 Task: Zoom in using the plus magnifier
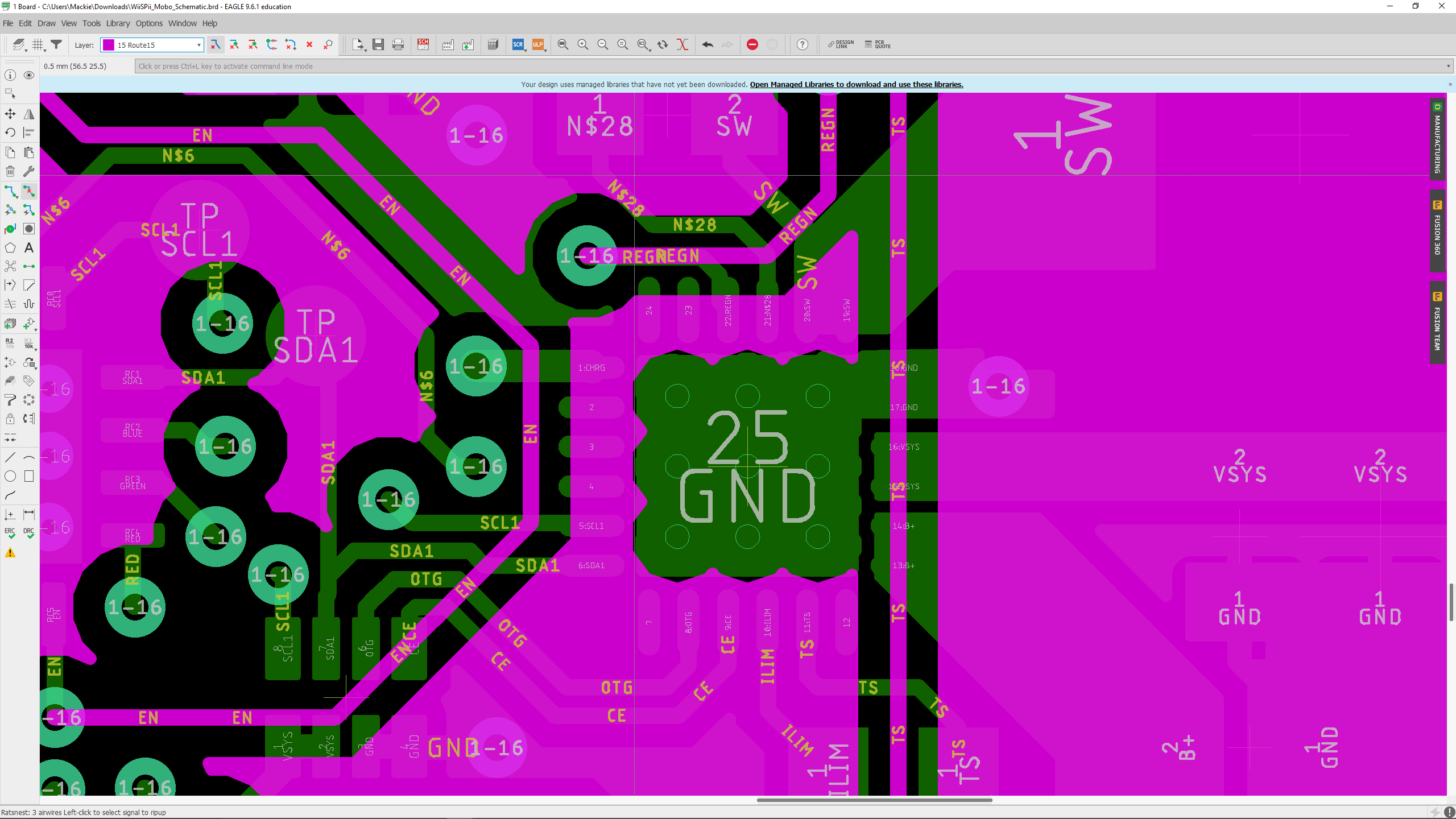tap(583, 44)
